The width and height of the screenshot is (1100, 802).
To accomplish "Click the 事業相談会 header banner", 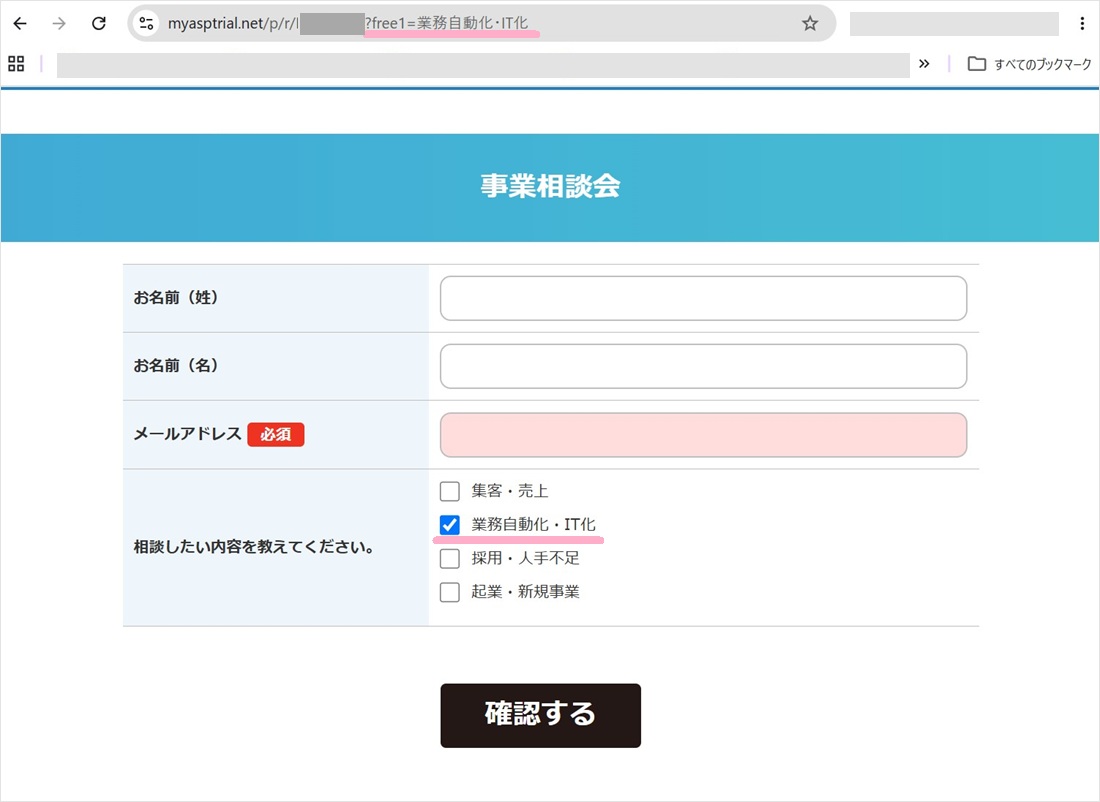I will pyautogui.click(x=550, y=187).
